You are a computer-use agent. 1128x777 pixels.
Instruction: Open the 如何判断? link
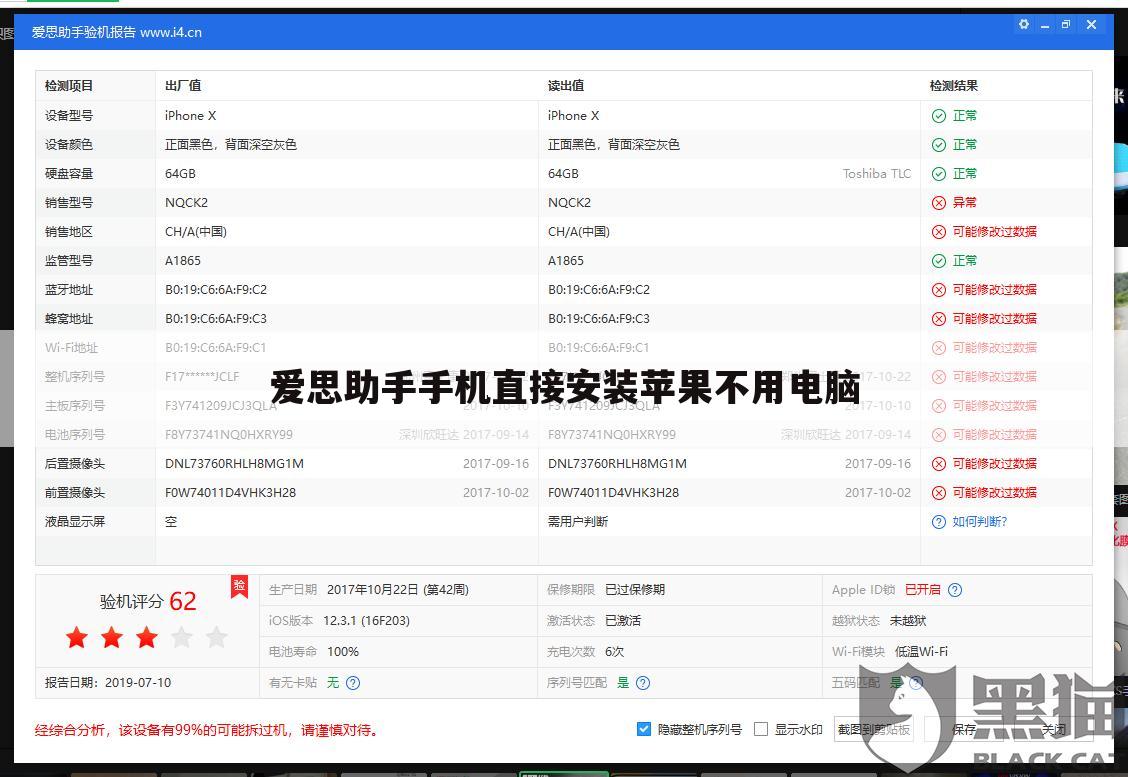[x=979, y=522]
